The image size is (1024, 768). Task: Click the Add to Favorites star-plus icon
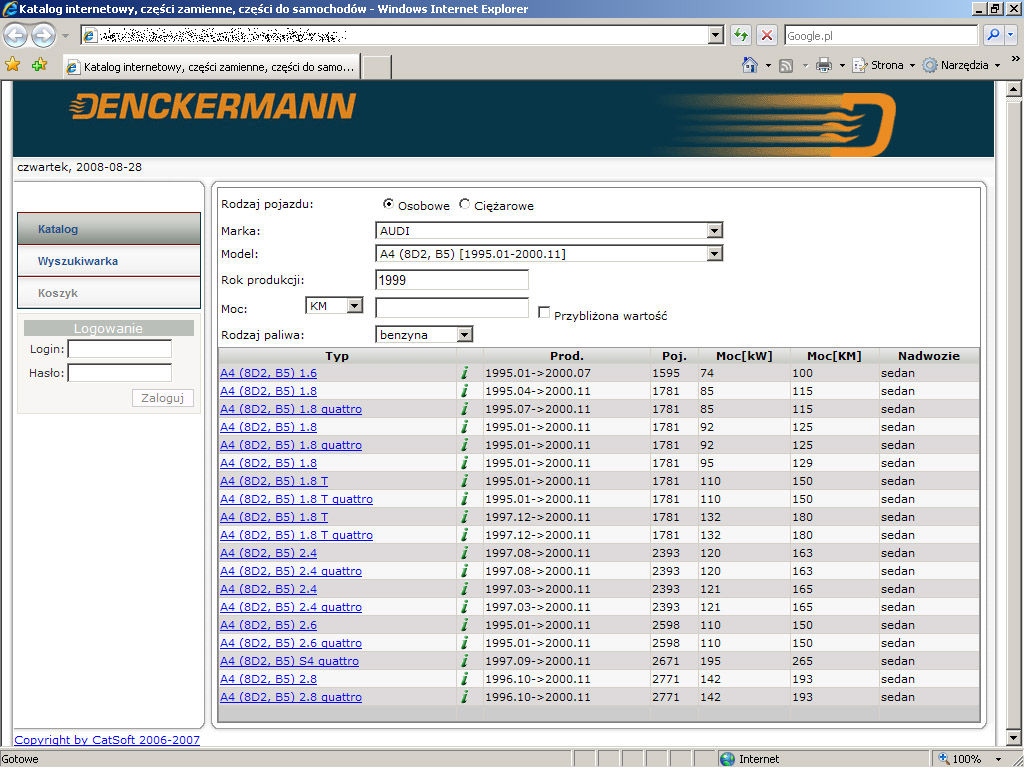(39, 65)
